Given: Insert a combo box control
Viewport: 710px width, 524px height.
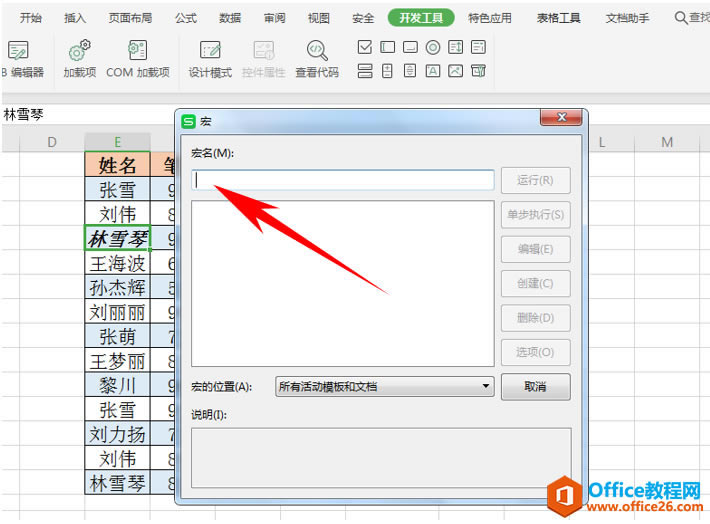Looking at the screenshot, I should pos(478,47).
